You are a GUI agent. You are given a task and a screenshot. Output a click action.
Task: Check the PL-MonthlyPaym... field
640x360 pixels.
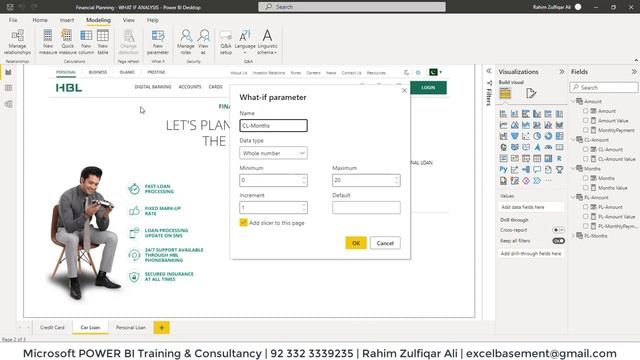[x=586, y=226]
